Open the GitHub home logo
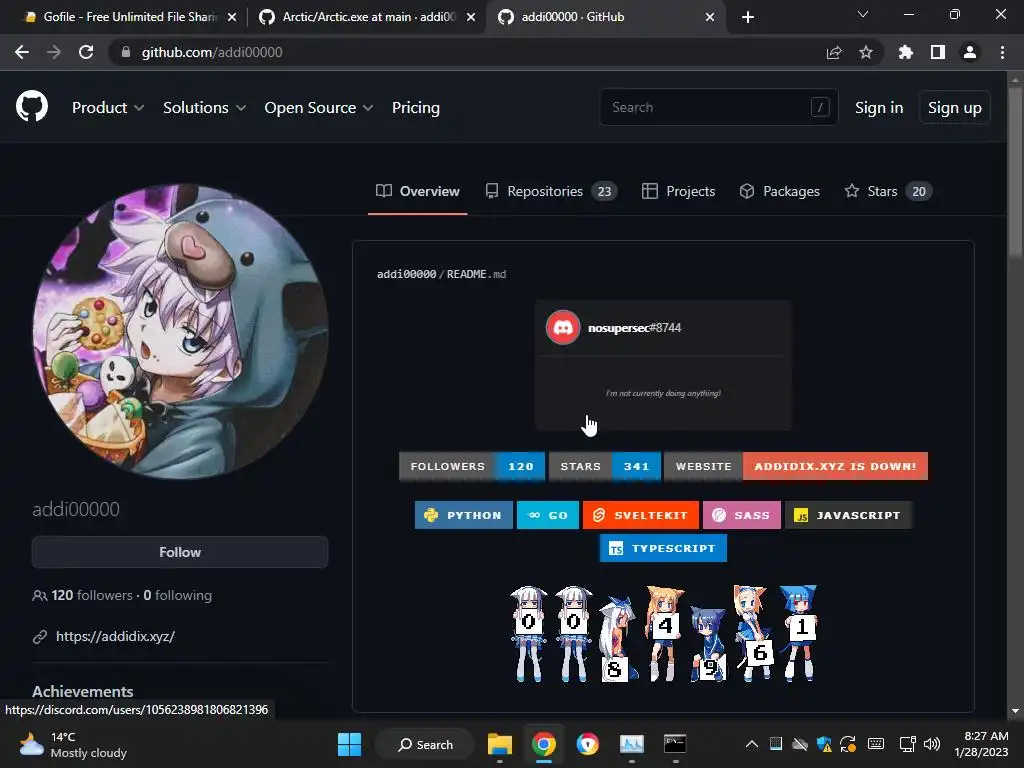1024x768 pixels. pyautogui.click(x=32, y=107)
